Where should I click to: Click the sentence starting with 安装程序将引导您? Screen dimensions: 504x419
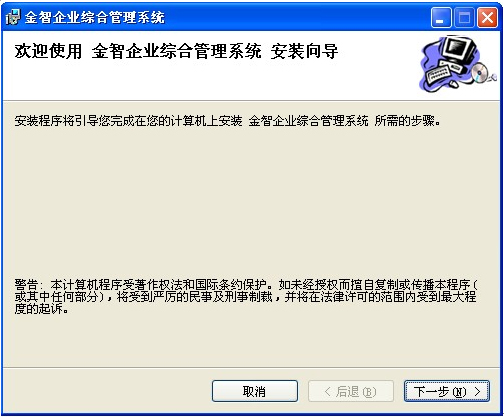227,121
